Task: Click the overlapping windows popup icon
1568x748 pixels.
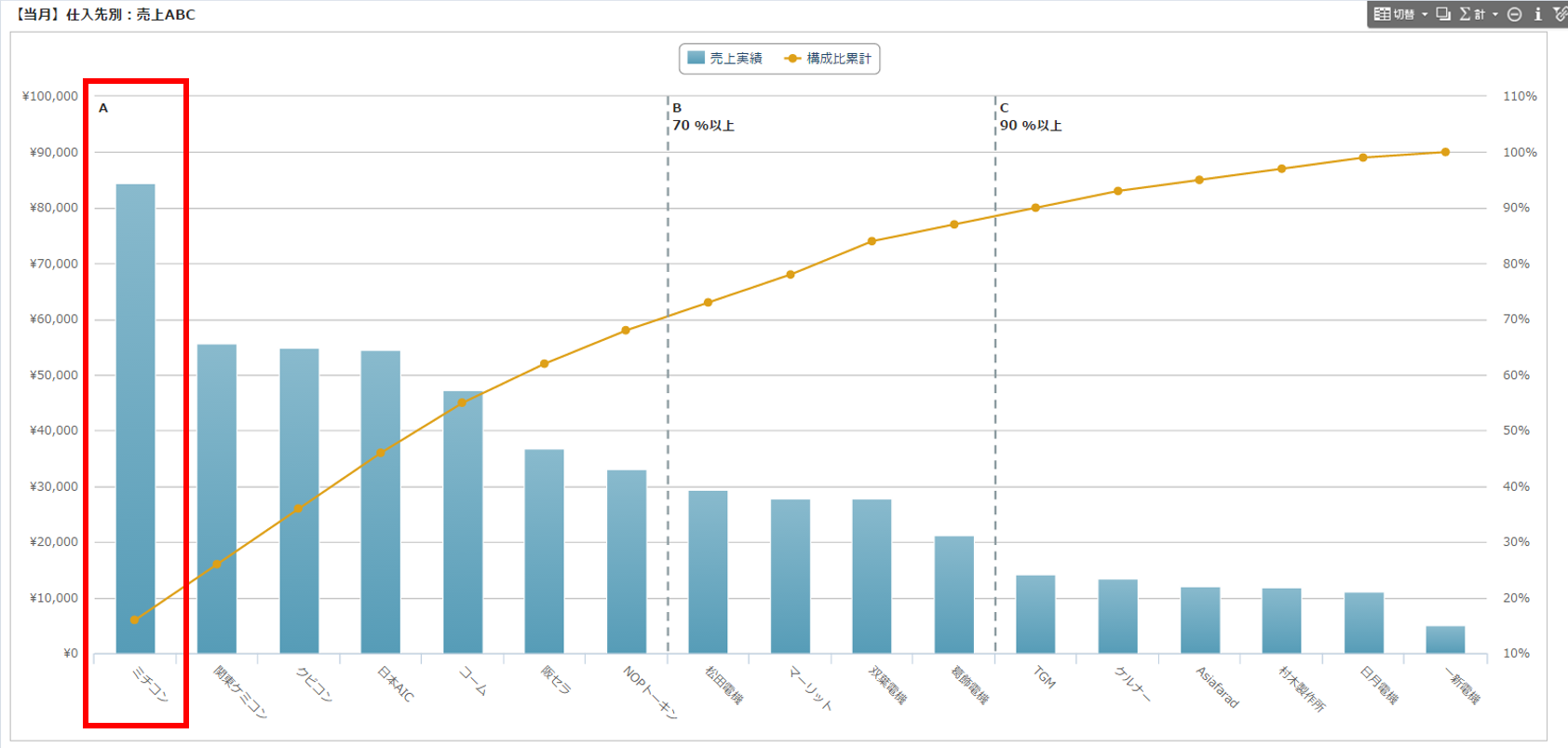Action: (1443, 14)
